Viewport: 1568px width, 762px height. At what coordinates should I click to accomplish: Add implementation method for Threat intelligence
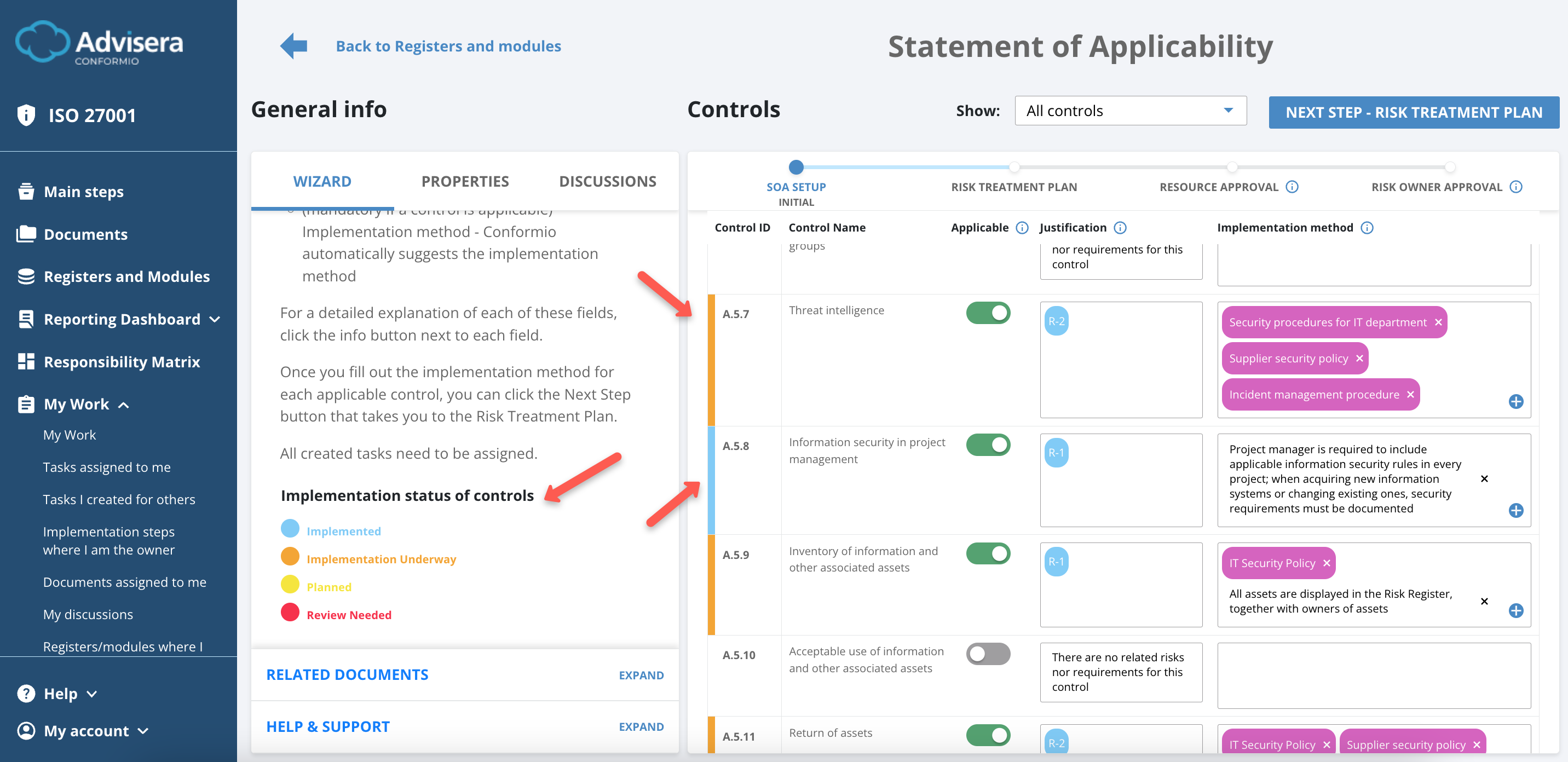(x=1517, y=402)
